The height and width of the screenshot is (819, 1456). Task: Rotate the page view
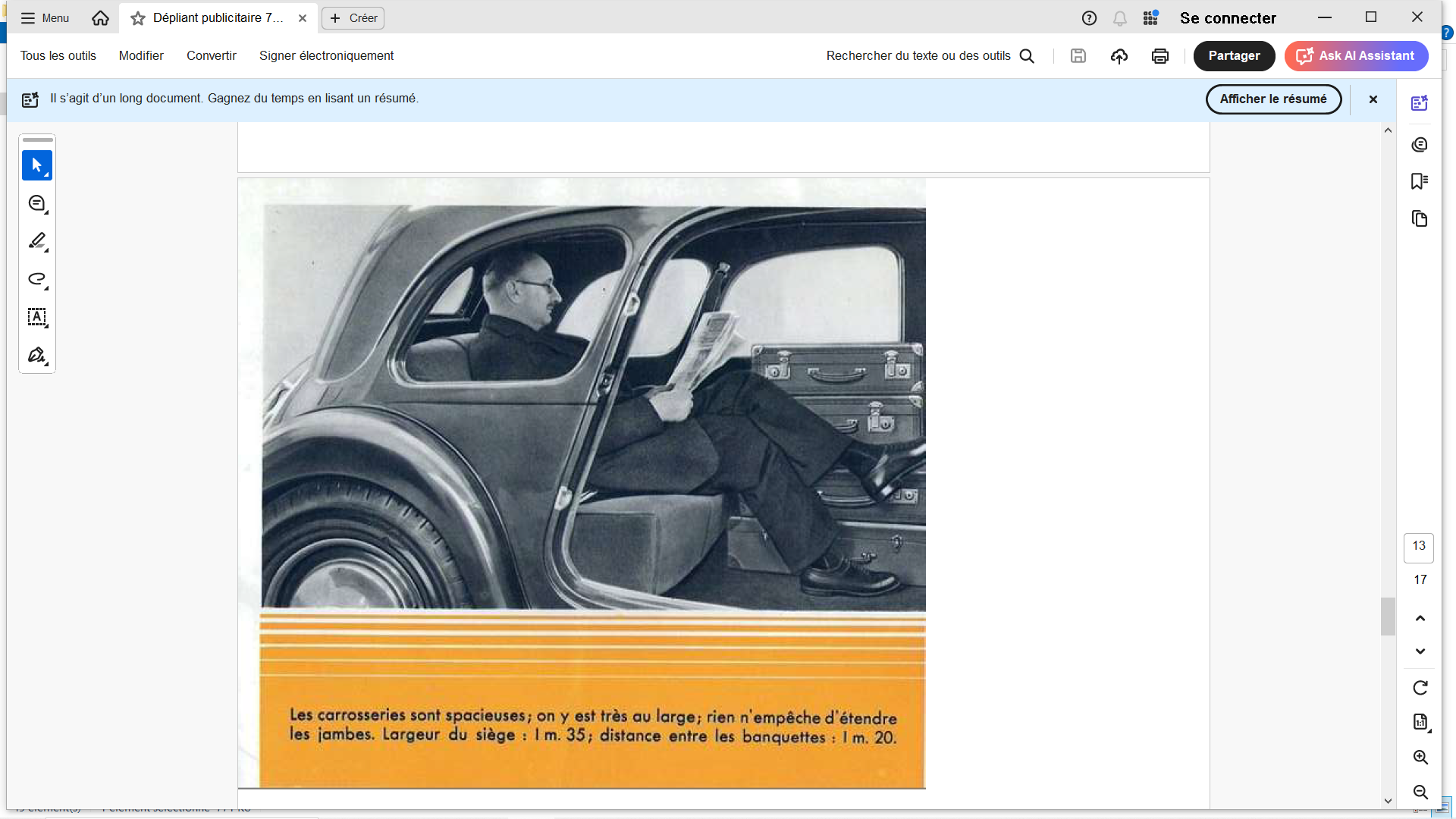tap(1420, 688)
